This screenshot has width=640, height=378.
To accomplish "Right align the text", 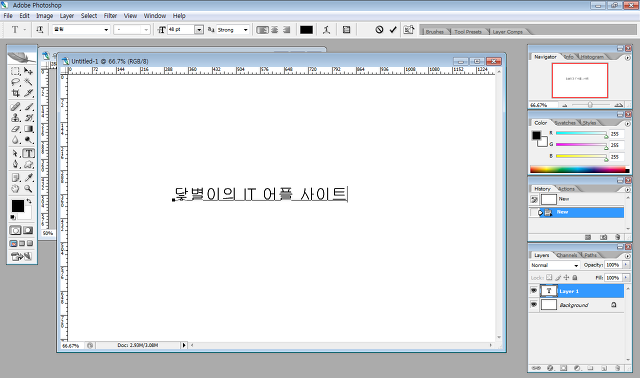I will (287, 30).
